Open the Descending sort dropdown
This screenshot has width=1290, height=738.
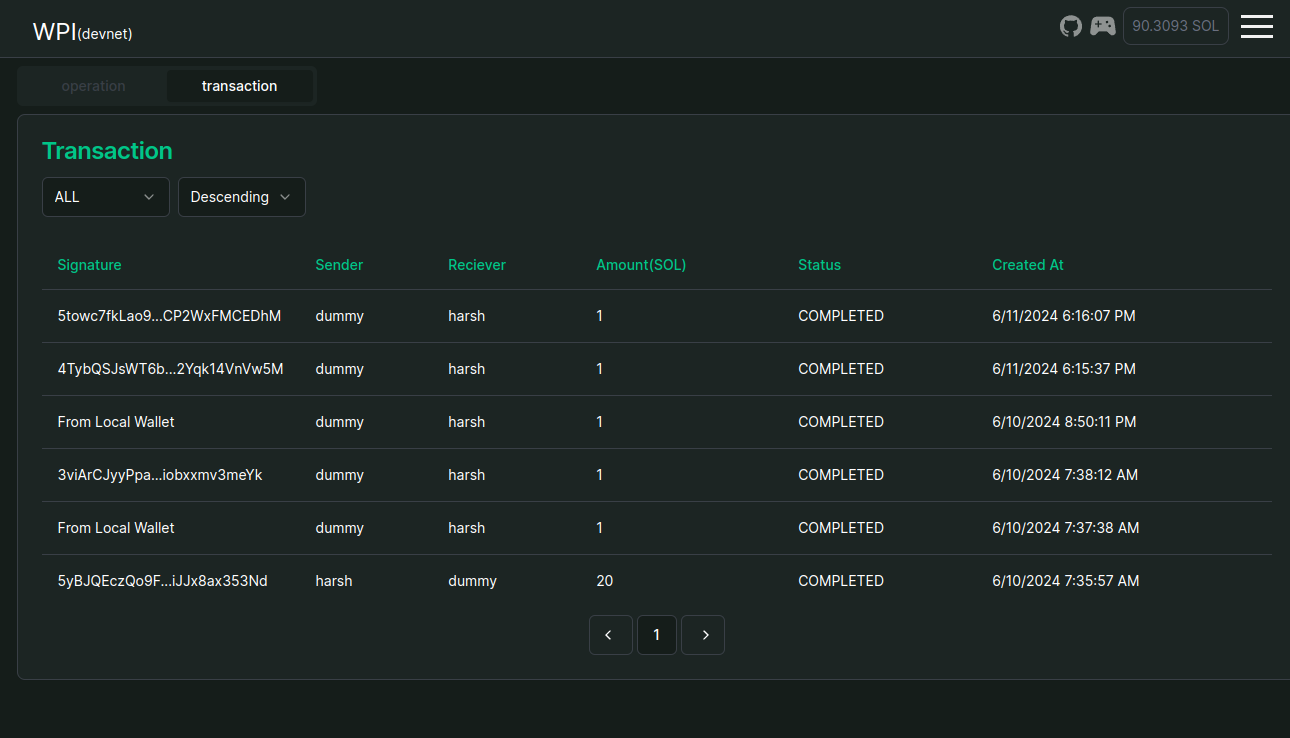coord(242,197)
